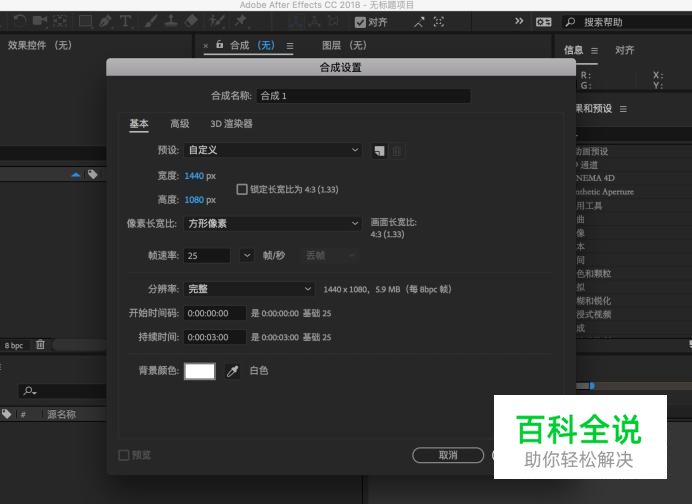Click the blue sort arrow in the project panel
The image size is (692, 504).
tap(76, 175)
